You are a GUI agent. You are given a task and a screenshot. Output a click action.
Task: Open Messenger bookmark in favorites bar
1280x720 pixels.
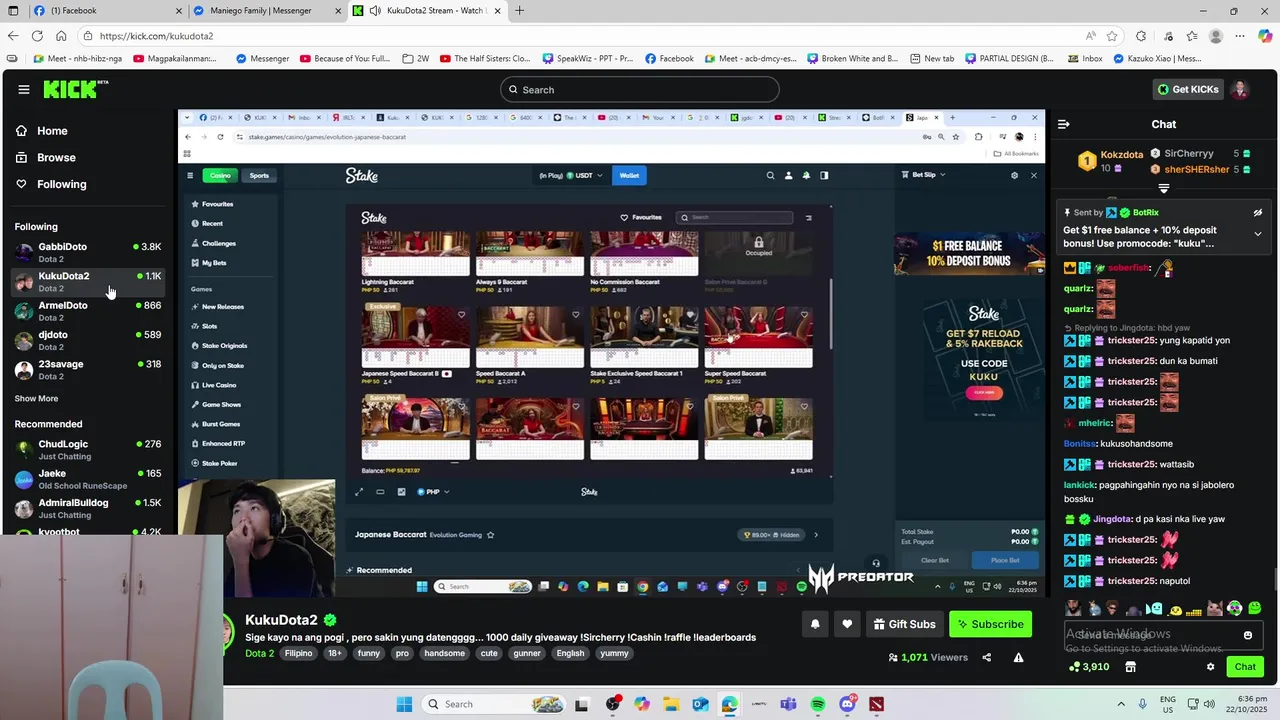point(262,59)
